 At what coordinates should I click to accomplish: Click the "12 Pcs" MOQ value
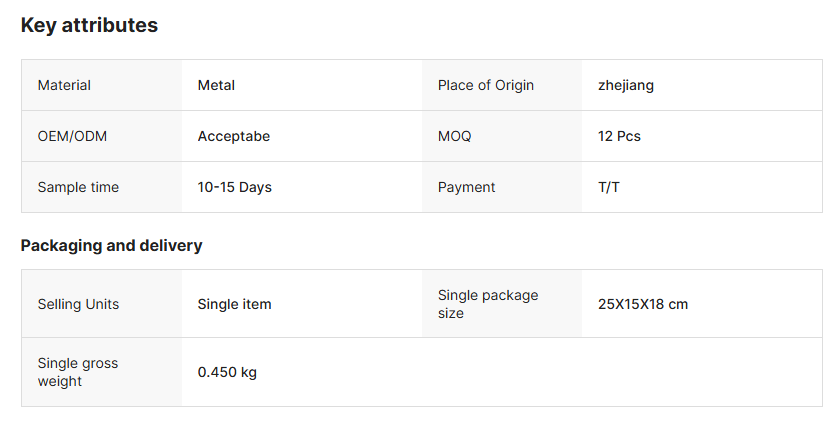(619, 136)
